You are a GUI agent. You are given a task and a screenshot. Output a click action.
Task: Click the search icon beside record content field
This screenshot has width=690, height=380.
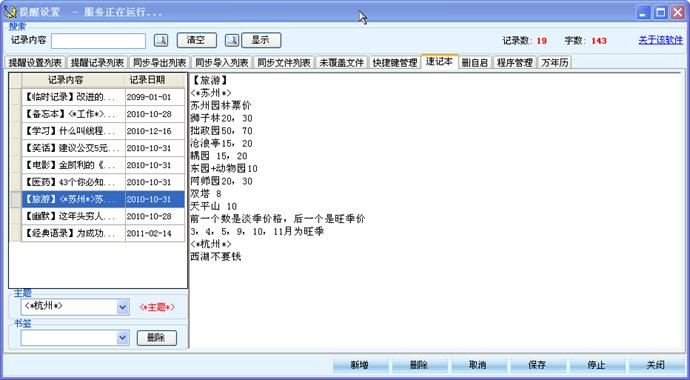(x=161, y=40)
